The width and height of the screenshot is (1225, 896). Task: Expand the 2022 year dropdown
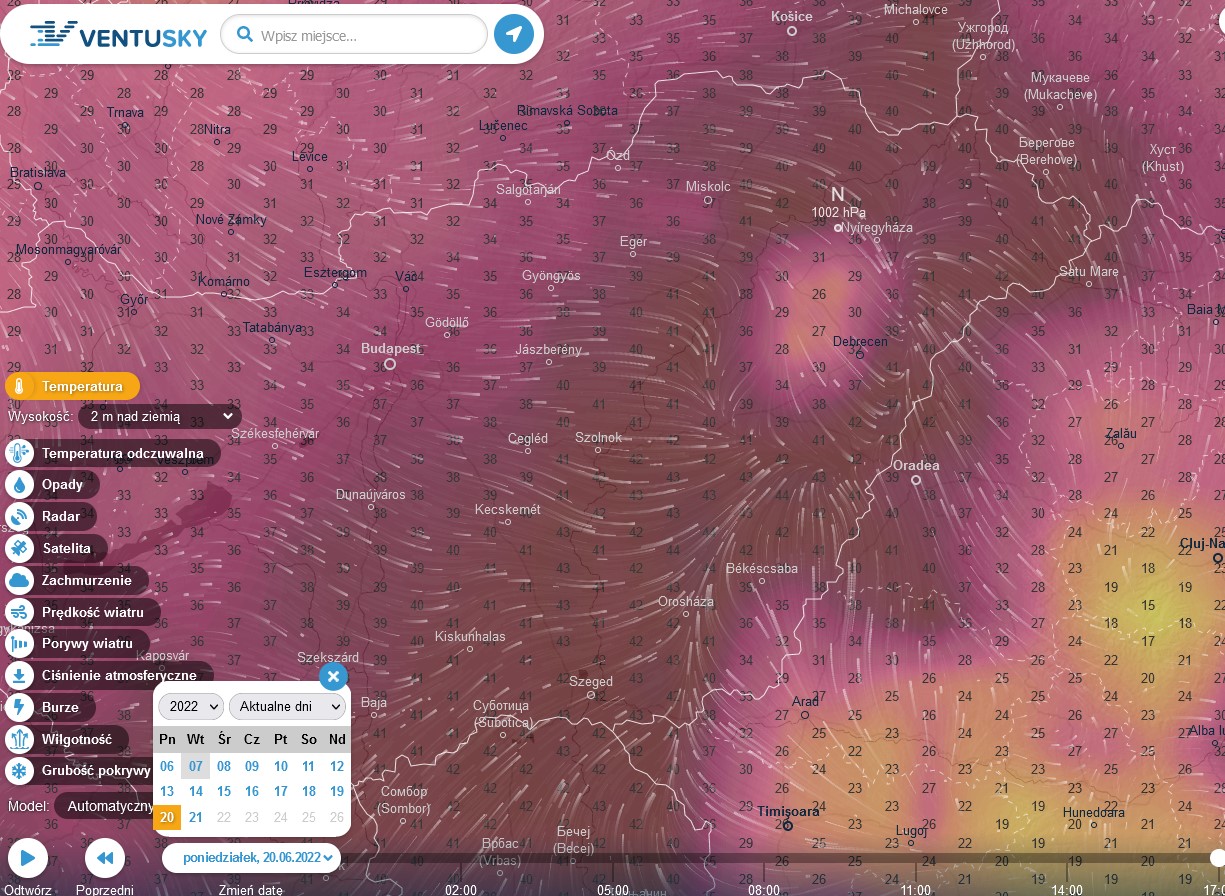190,706
